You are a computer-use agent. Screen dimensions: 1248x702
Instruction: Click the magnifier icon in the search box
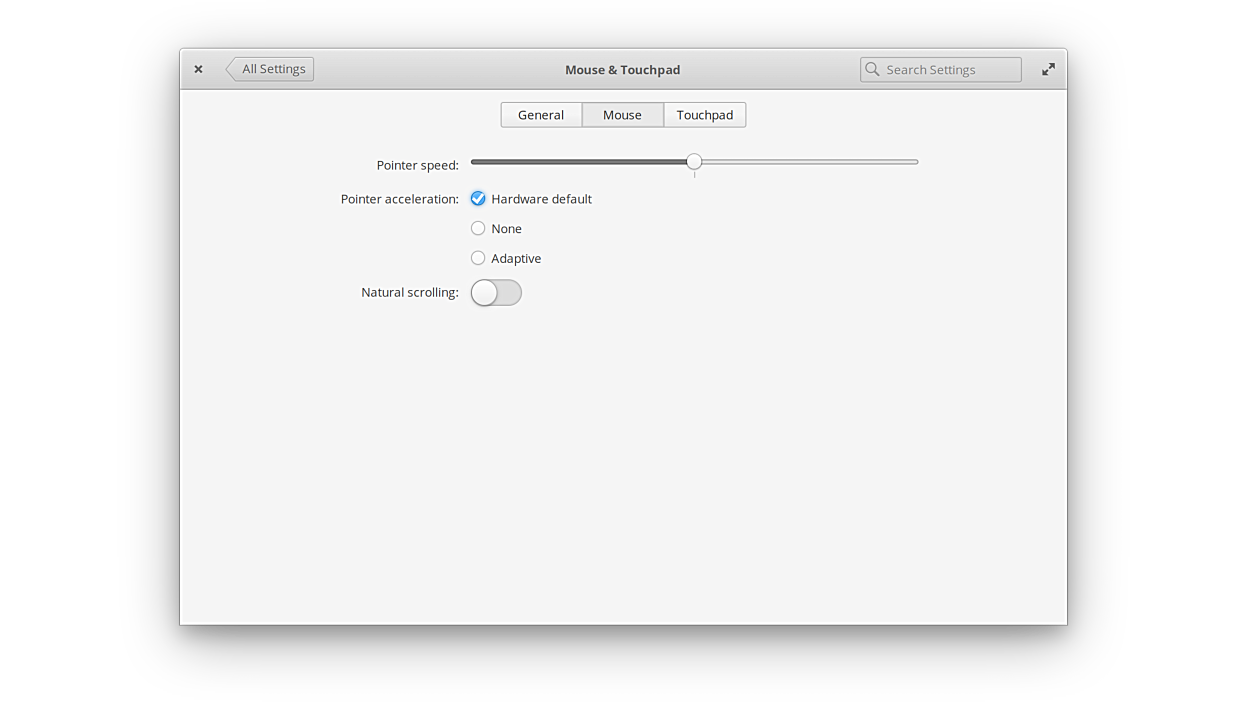pos(873,69)
